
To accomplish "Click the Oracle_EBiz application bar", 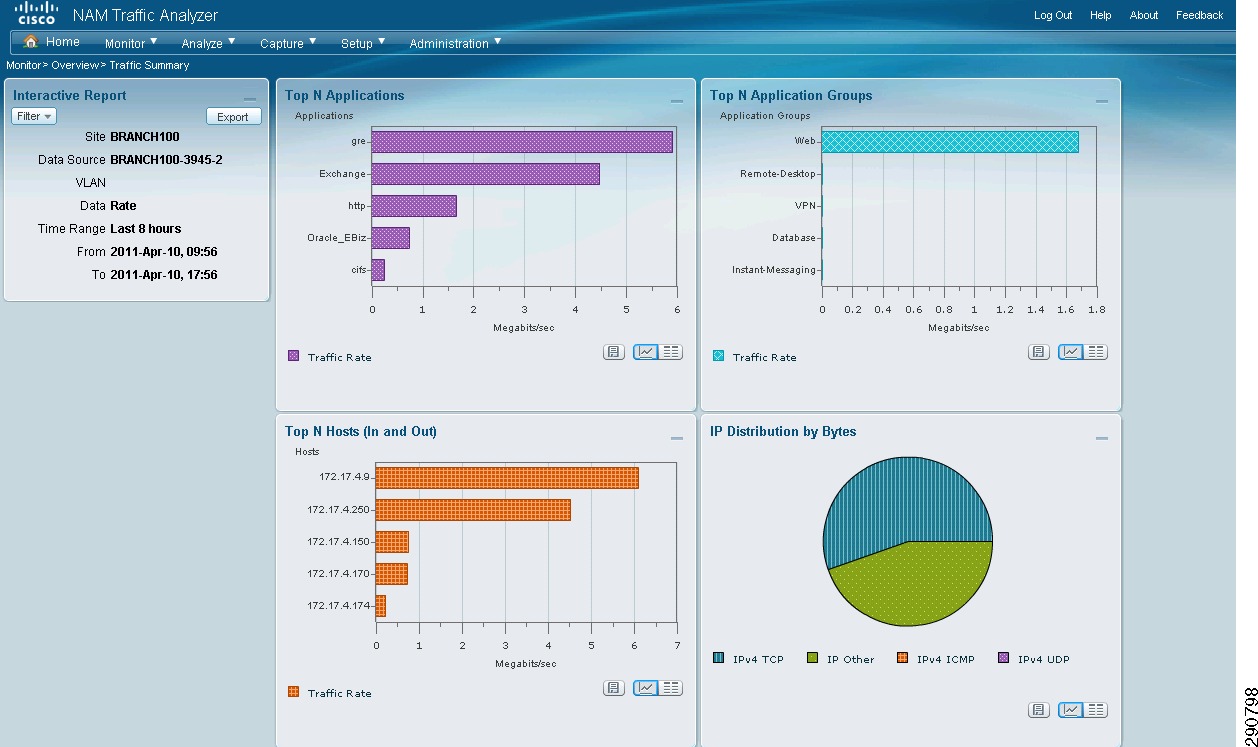I will pyautogui.click(x=391, y=238).
